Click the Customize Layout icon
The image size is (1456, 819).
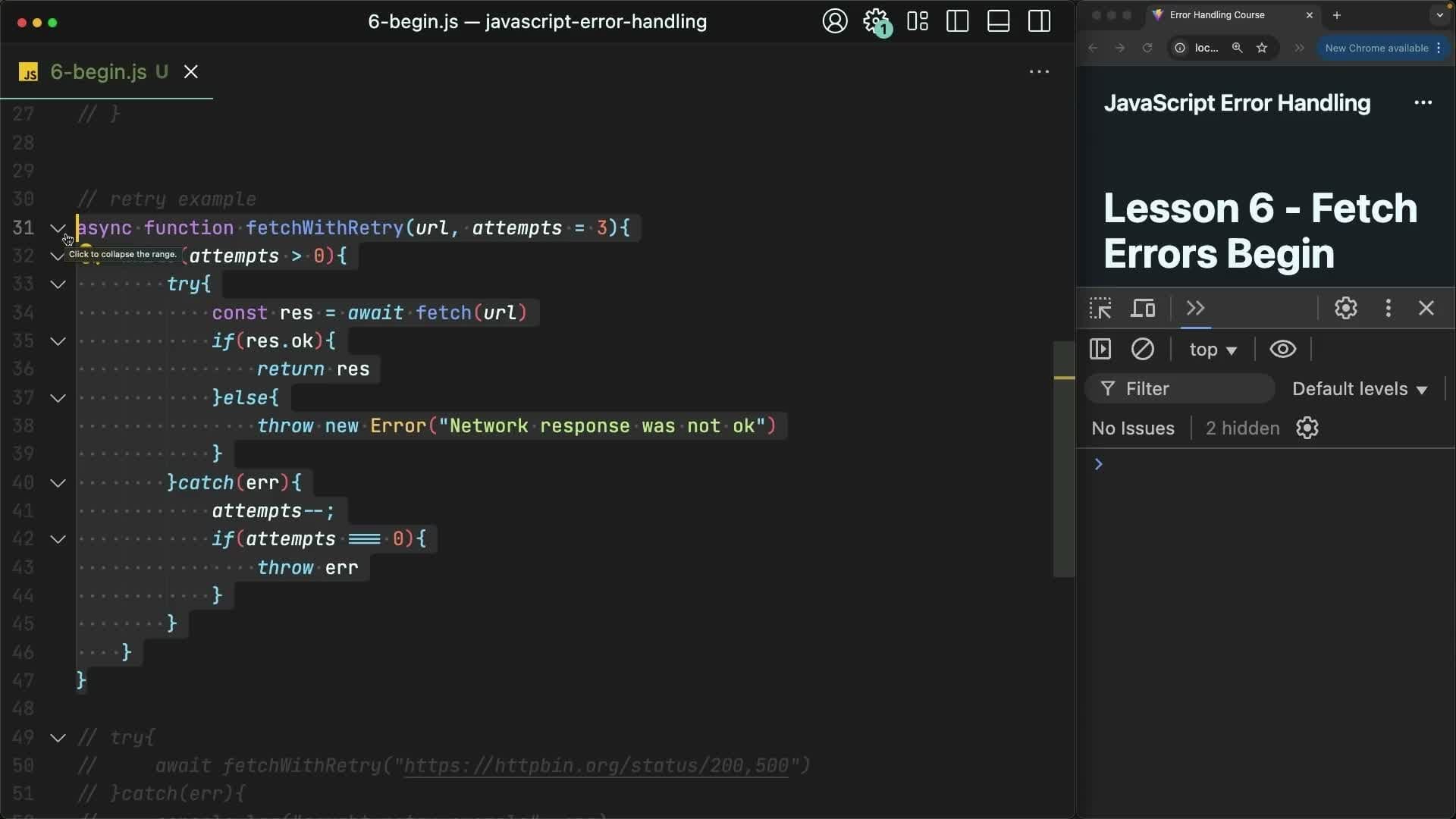click(918, 21)
